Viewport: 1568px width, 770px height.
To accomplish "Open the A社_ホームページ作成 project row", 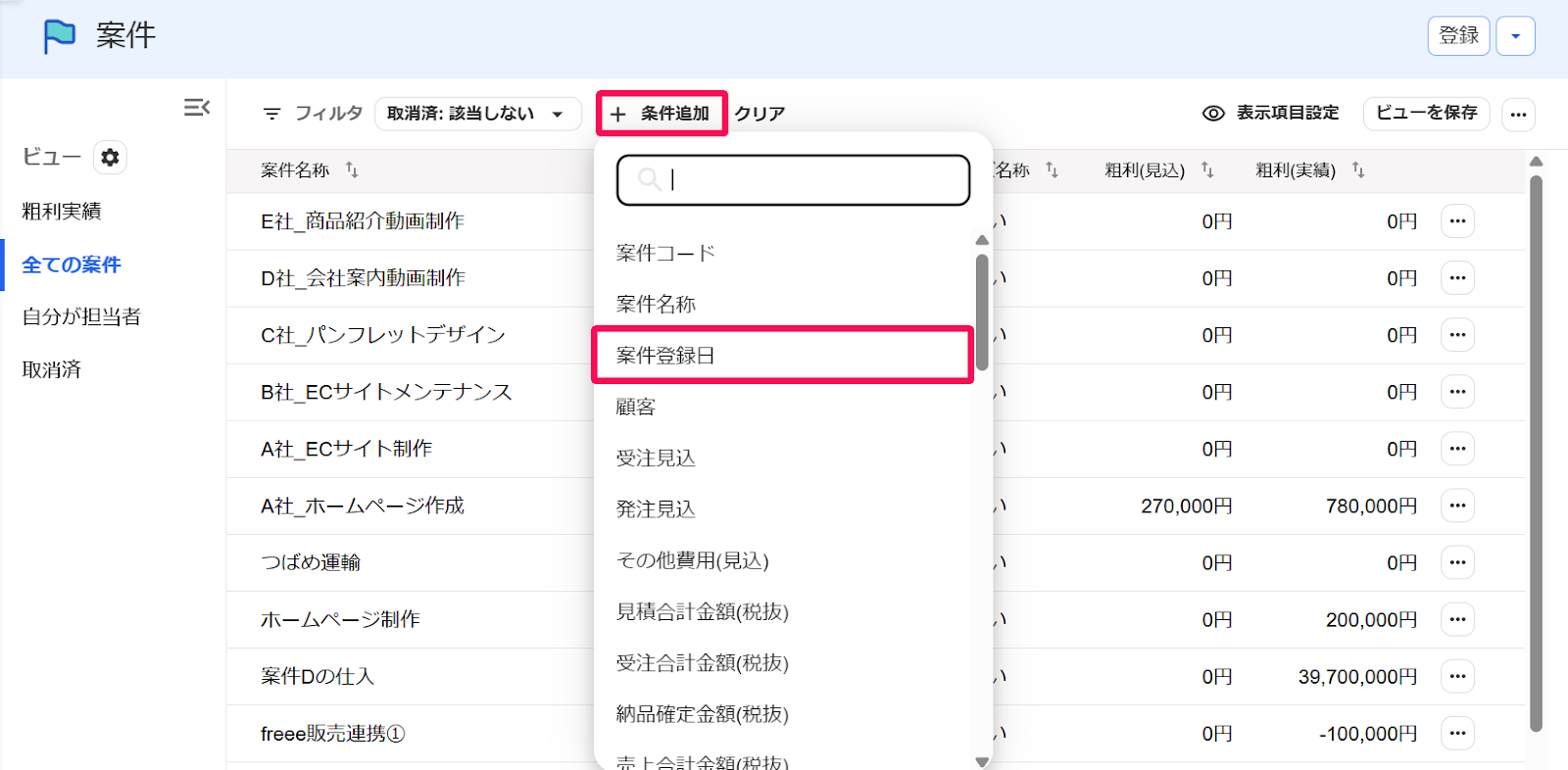I will click(363, 505).
